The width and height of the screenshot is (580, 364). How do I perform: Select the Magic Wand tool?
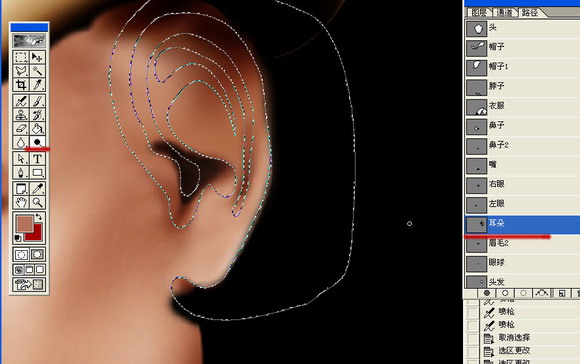[37, 71]
